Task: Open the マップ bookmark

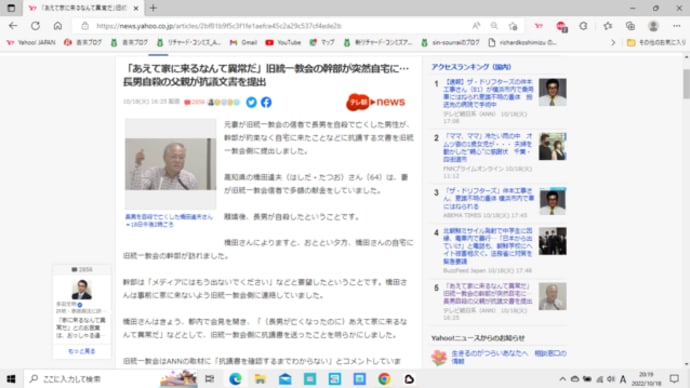Action: click(322, 42)
